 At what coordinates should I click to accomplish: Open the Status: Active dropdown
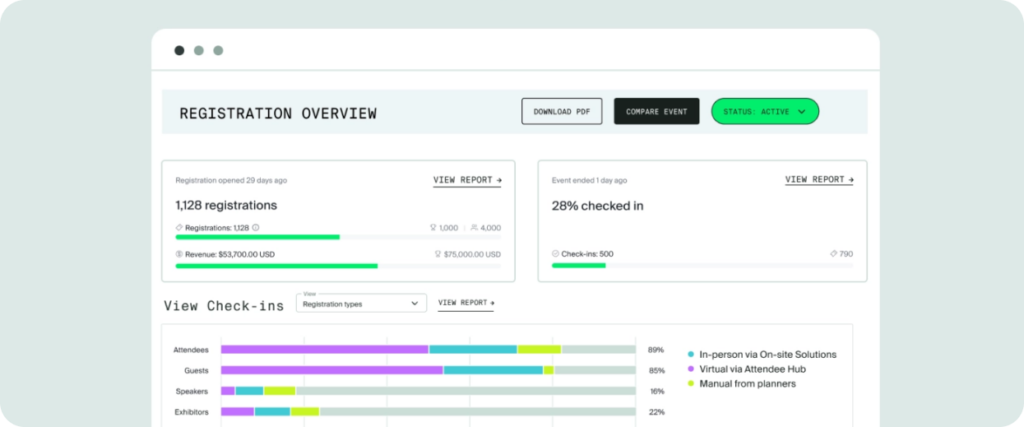click(x=765, y=112)
